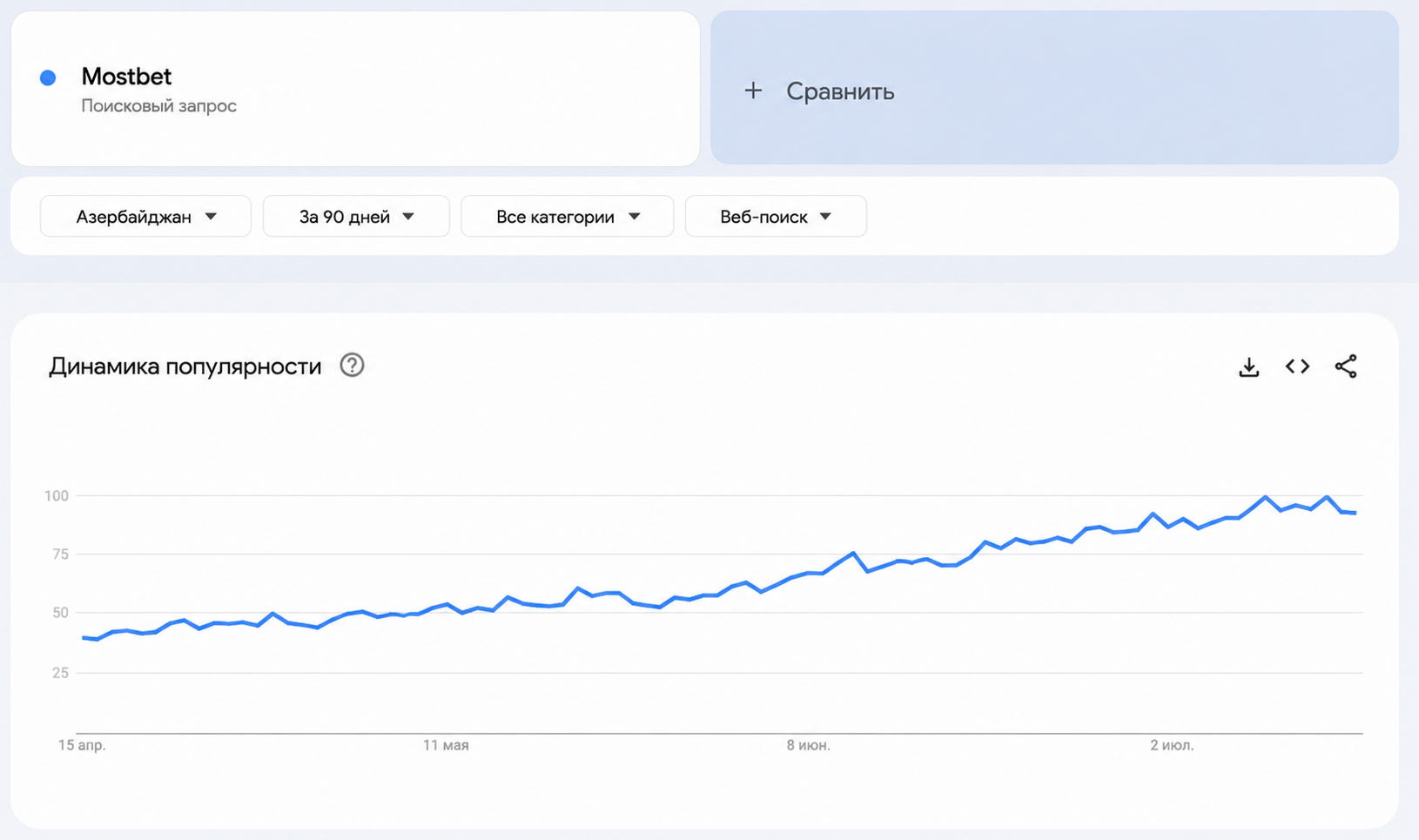The width and height of the screenshot is (1419, 840).
Task: Click the blue dot next to Mostbet
Action: pos(48,77)
